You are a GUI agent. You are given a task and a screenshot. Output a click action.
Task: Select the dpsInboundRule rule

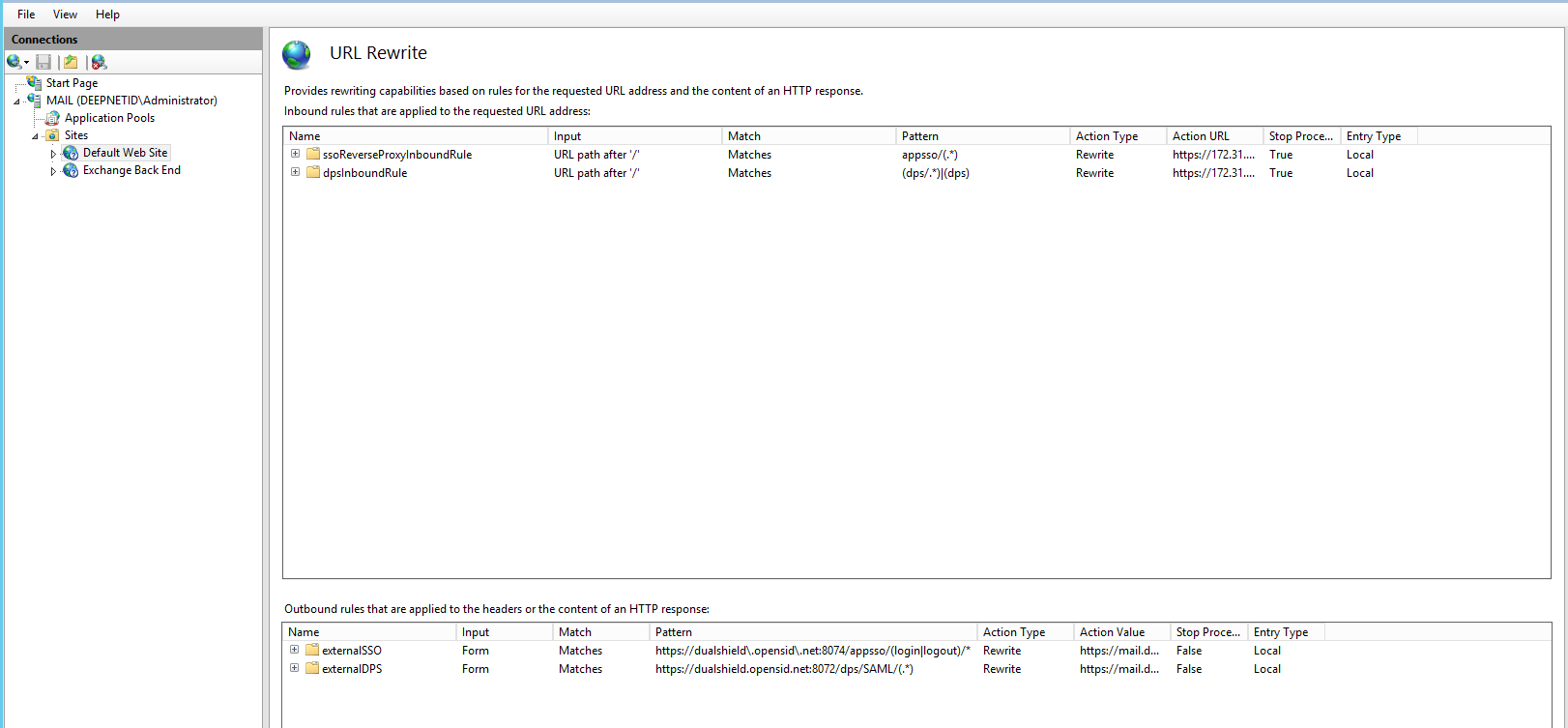[x=364, y=173]
